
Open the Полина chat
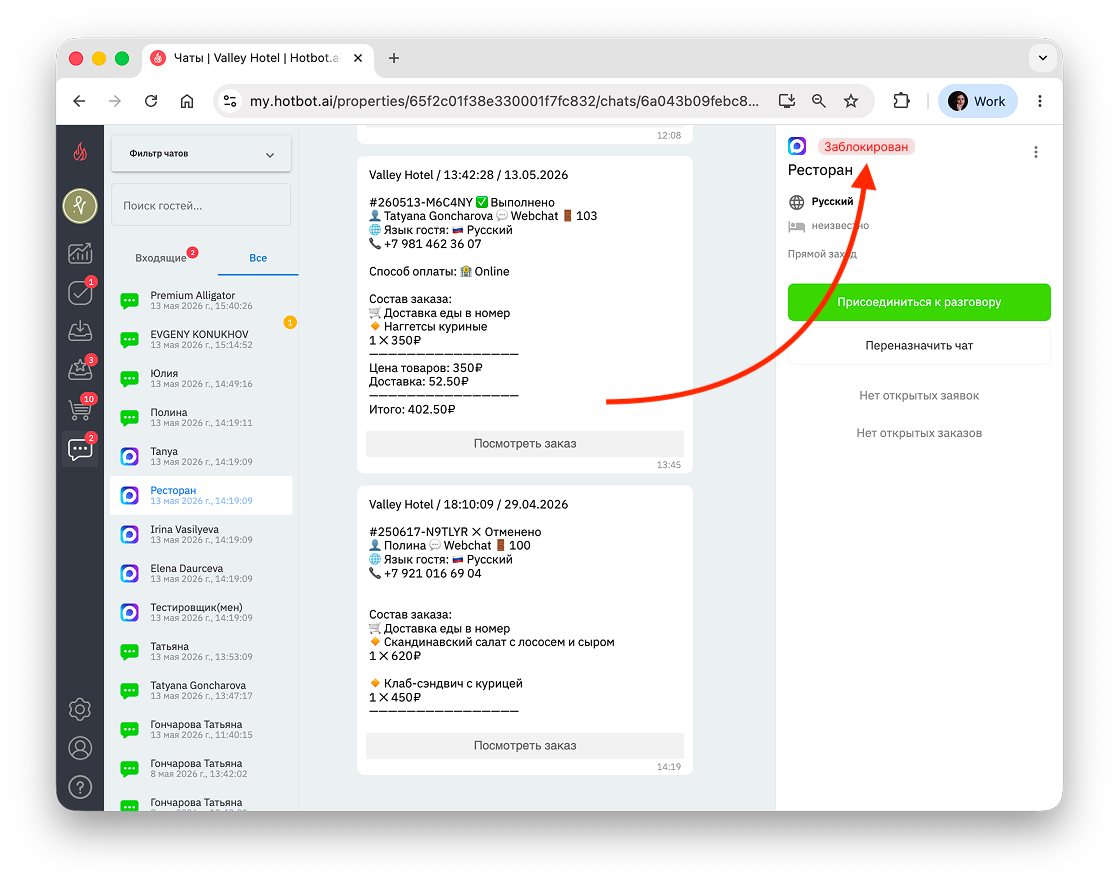click(201, 418)
